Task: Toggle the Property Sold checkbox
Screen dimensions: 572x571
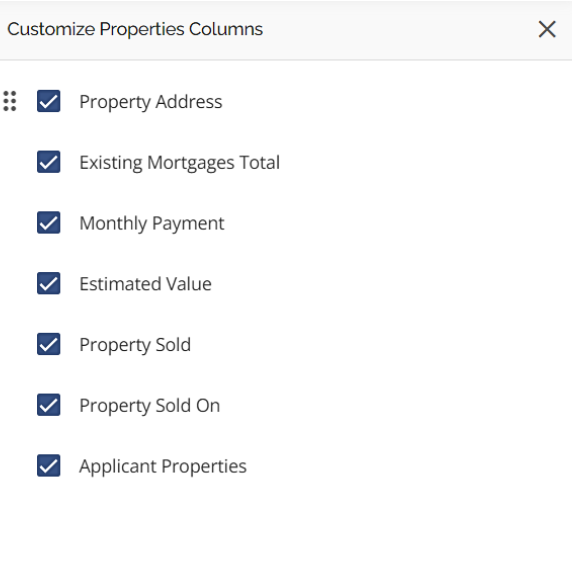Action: [49, 344]
